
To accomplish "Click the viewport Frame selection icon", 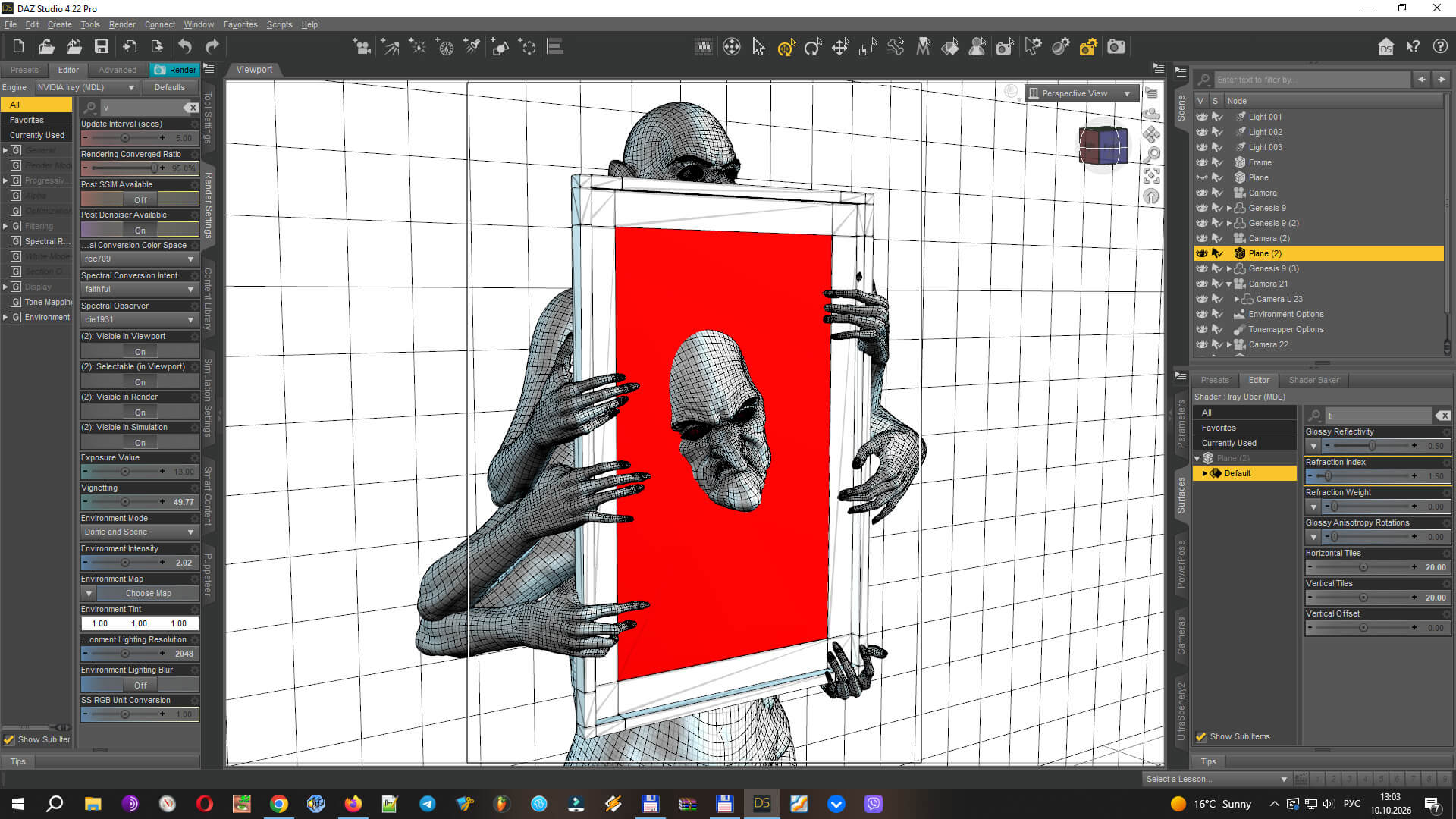I will (1151, 176).
